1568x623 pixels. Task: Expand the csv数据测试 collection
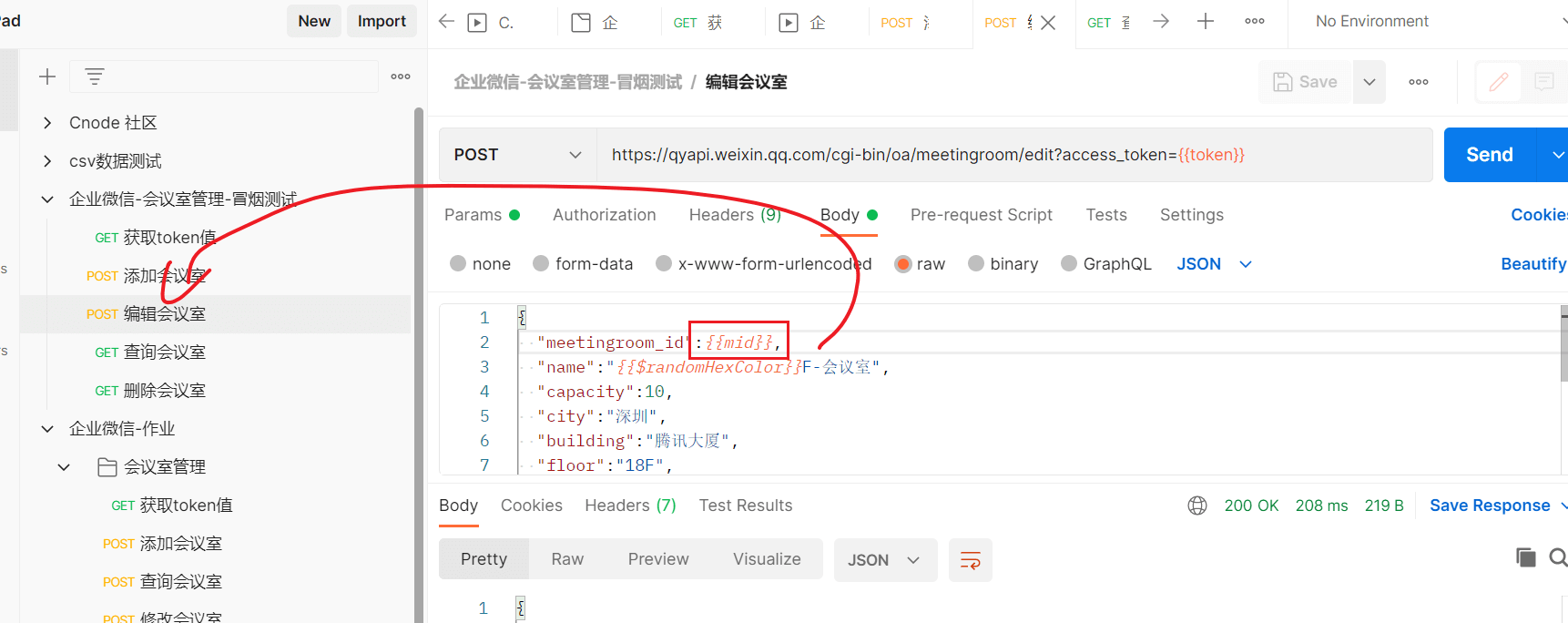click(47, 161)
